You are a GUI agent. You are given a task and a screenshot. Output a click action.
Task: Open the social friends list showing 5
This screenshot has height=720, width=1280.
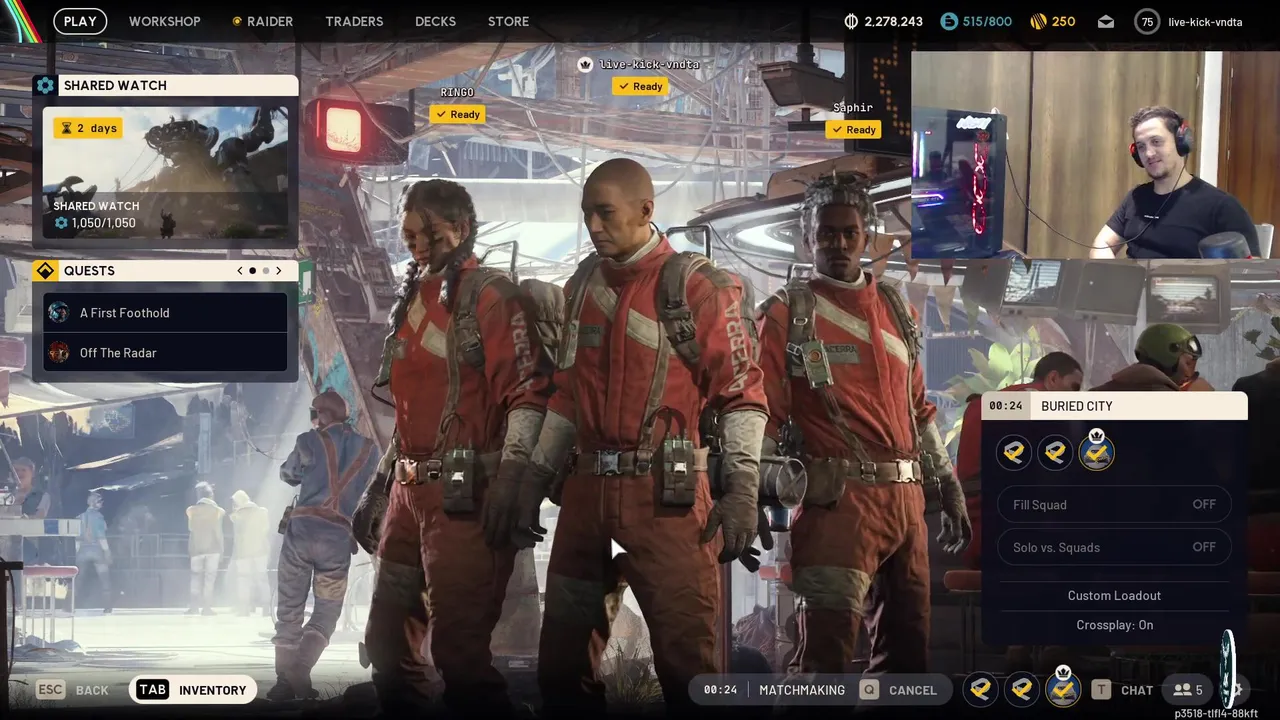click(x=1188, y=690)
